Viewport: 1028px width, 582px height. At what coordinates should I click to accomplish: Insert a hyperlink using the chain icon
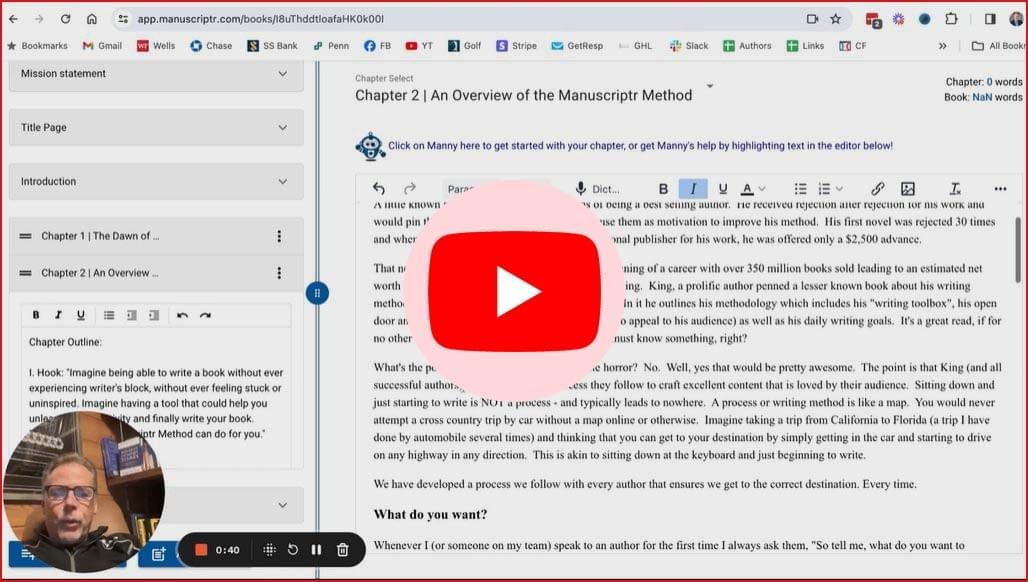pos(877,189)
